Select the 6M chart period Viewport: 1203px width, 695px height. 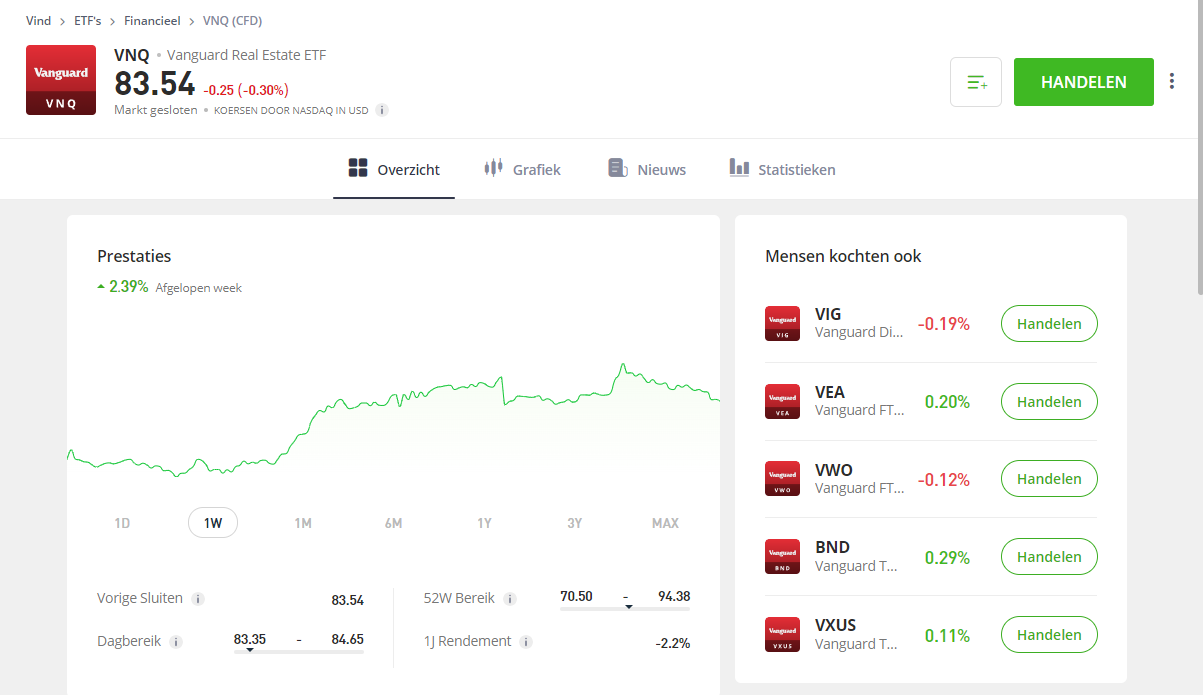click(x=393, y=523)
